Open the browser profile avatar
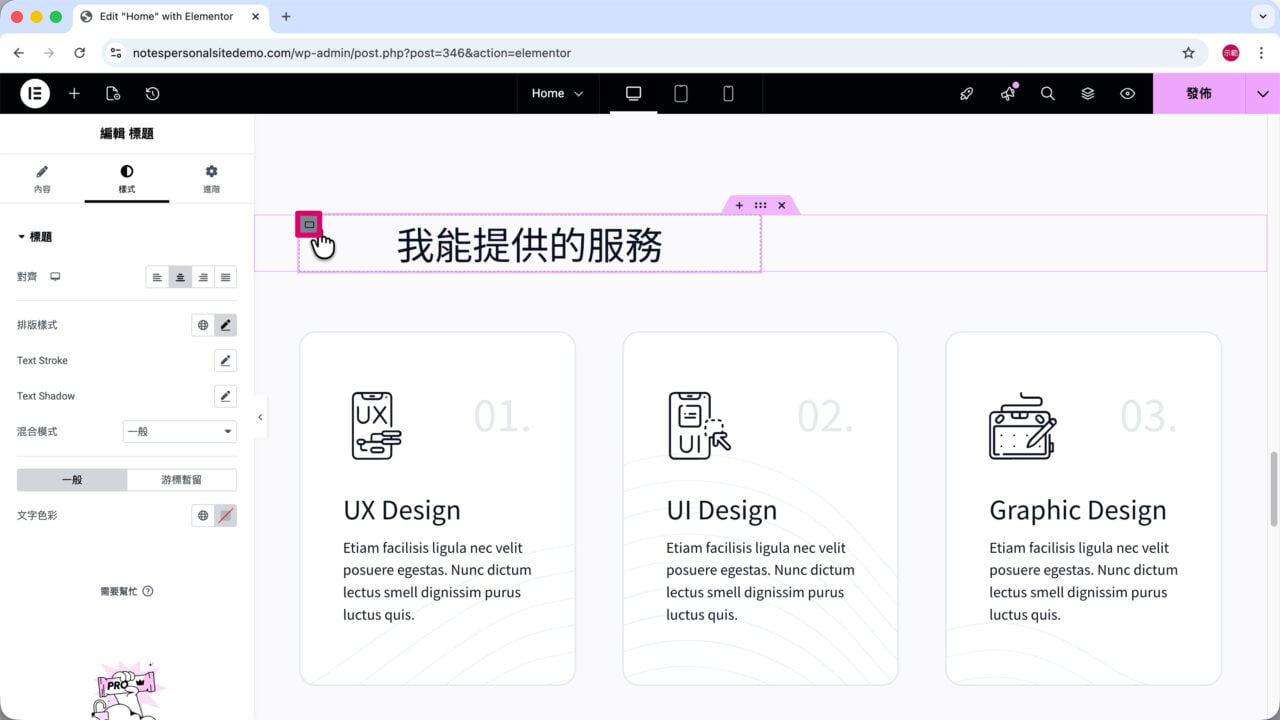The image size is (1280, 720). (x=1230, y=53)
